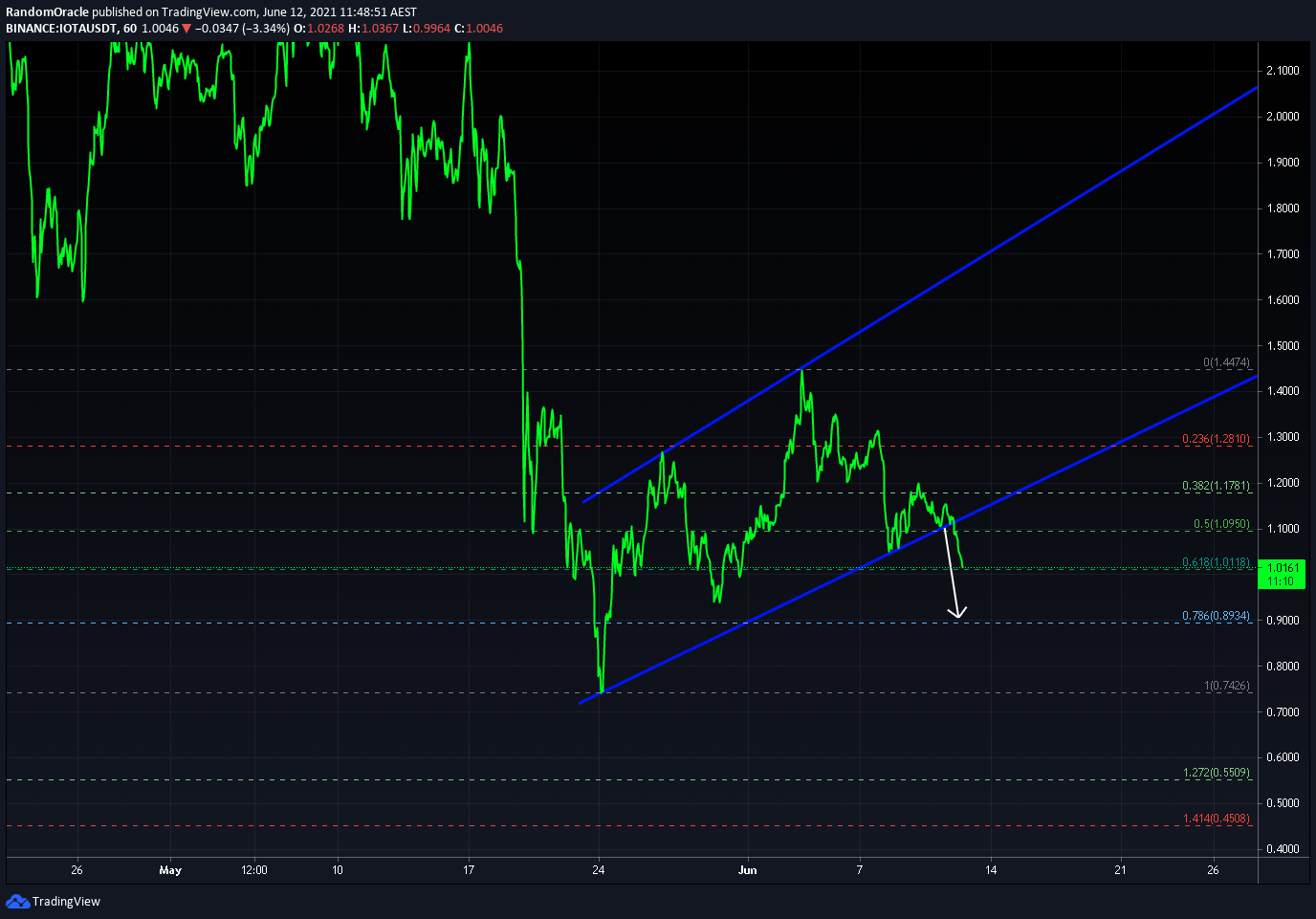The width and height of the screenshot is (1316, 919).
Task: Click the RandomOracle author name
Action: (x=48, y=12)
